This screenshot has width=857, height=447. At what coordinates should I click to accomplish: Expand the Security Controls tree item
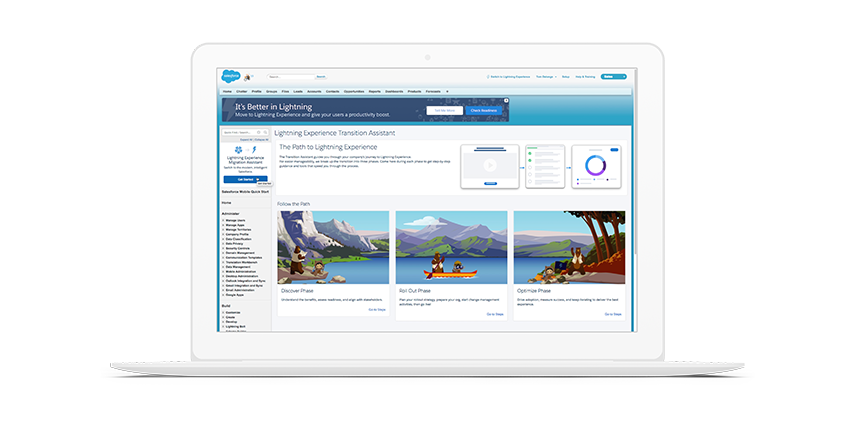224,249
